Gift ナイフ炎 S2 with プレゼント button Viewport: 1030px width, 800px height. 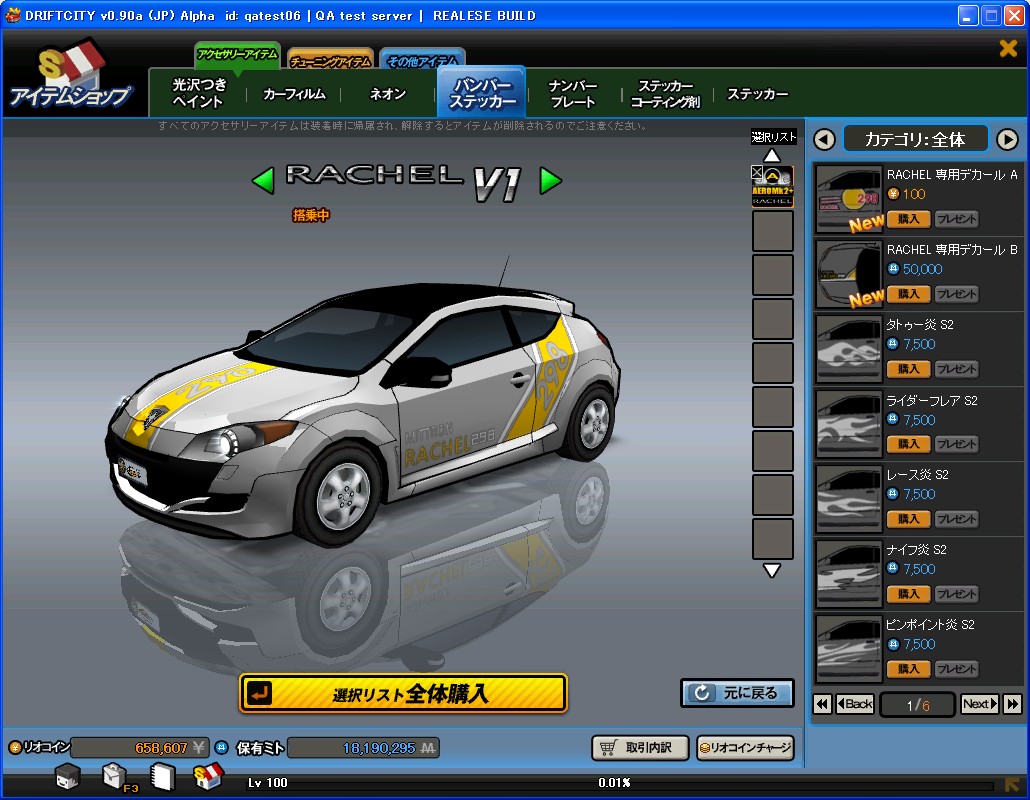(x=956, y=594)
